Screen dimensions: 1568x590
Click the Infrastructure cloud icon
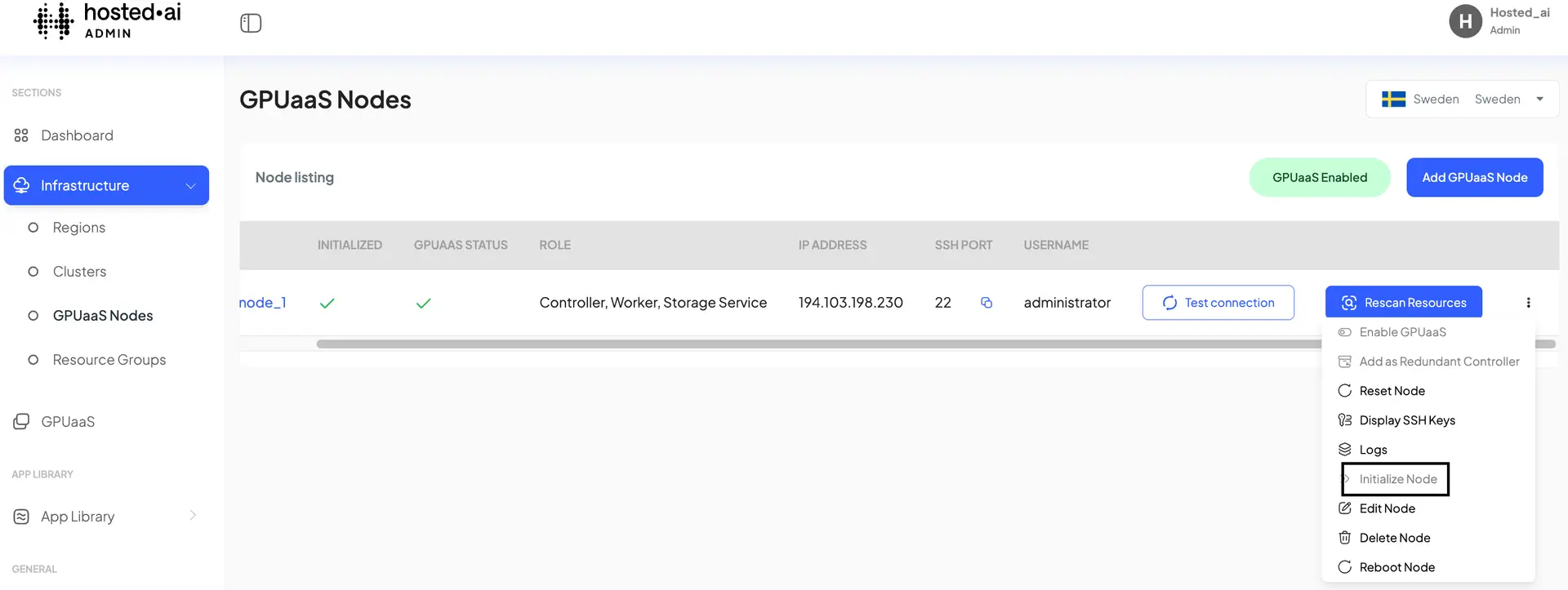(x=22, y=185)
